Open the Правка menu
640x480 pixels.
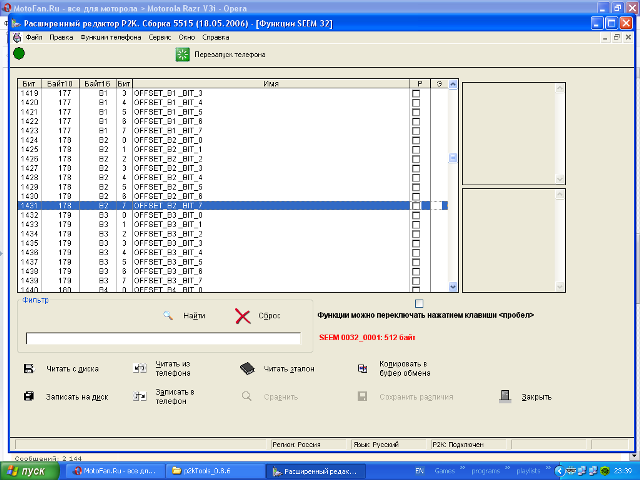[61, 38]
